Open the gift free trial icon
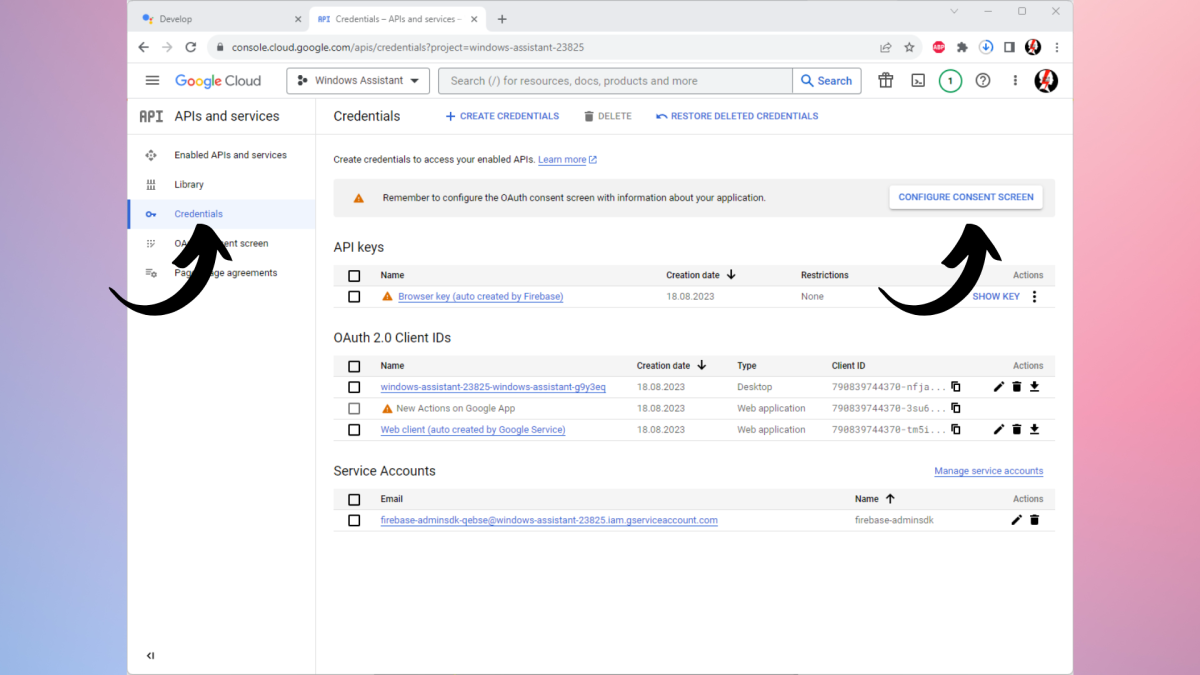This screenshot has width=1200, height=675. pos(885,81)
